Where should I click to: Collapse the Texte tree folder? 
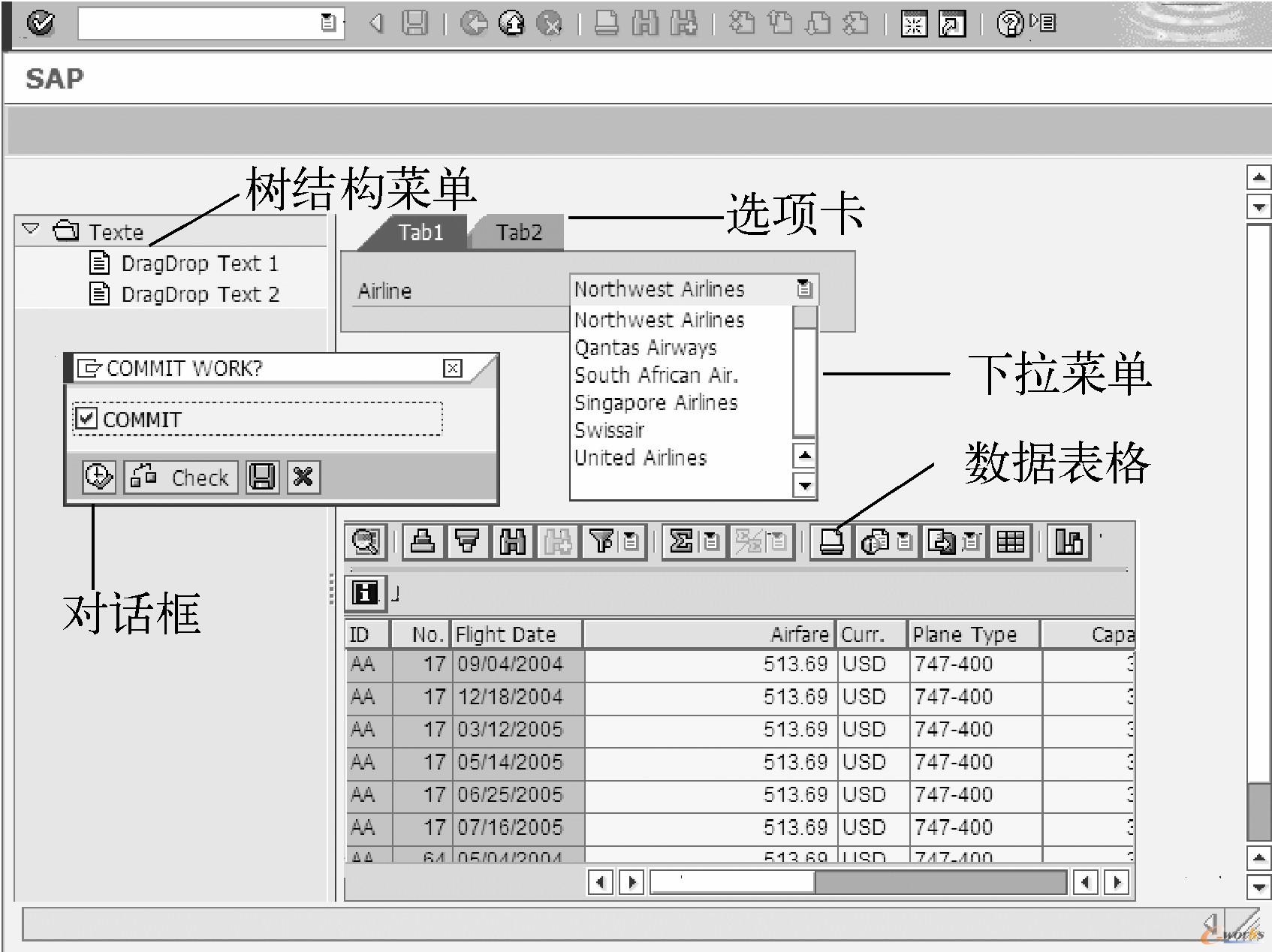[x=31, y=229]
